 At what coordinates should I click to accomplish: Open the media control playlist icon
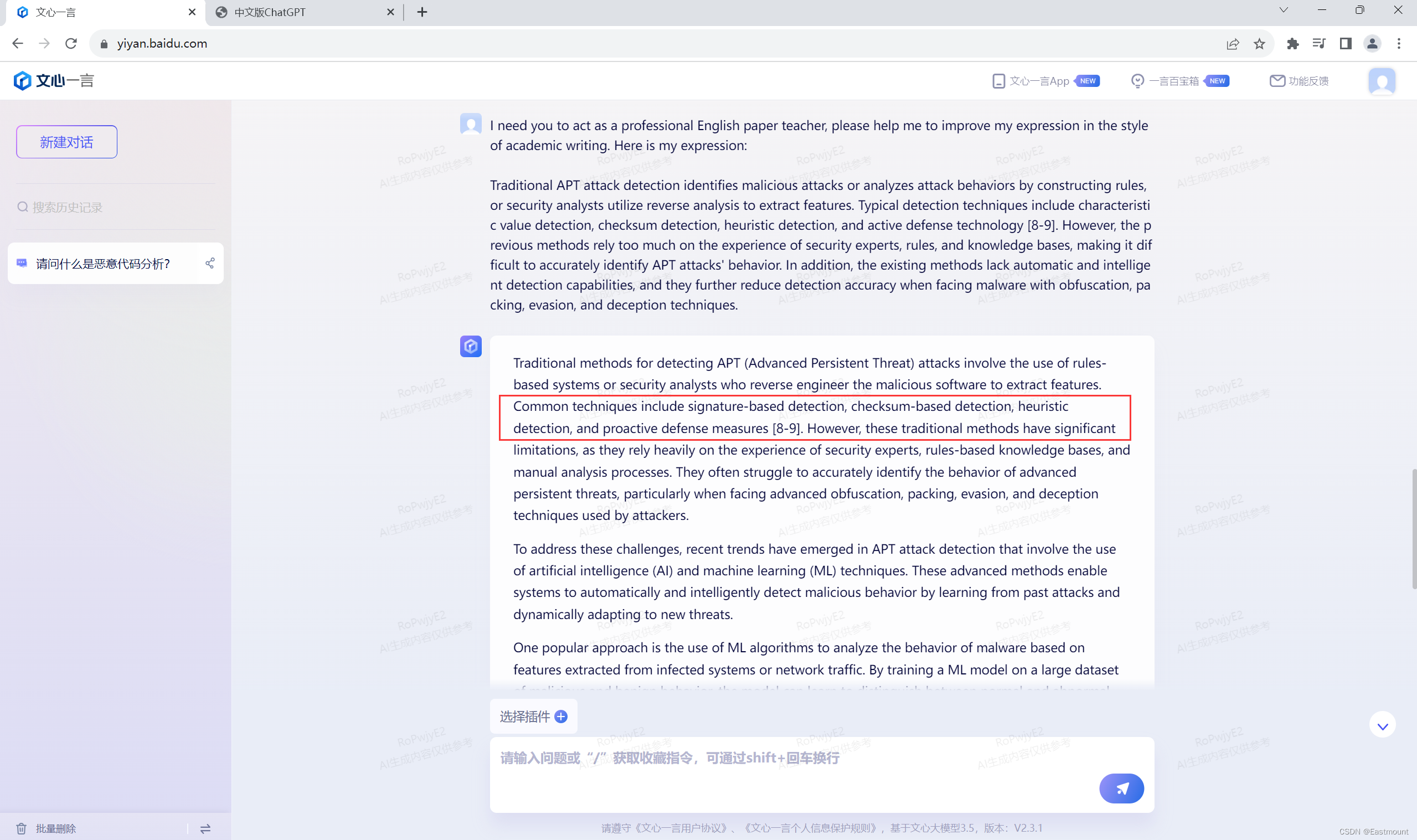(x=1319, y=44)
